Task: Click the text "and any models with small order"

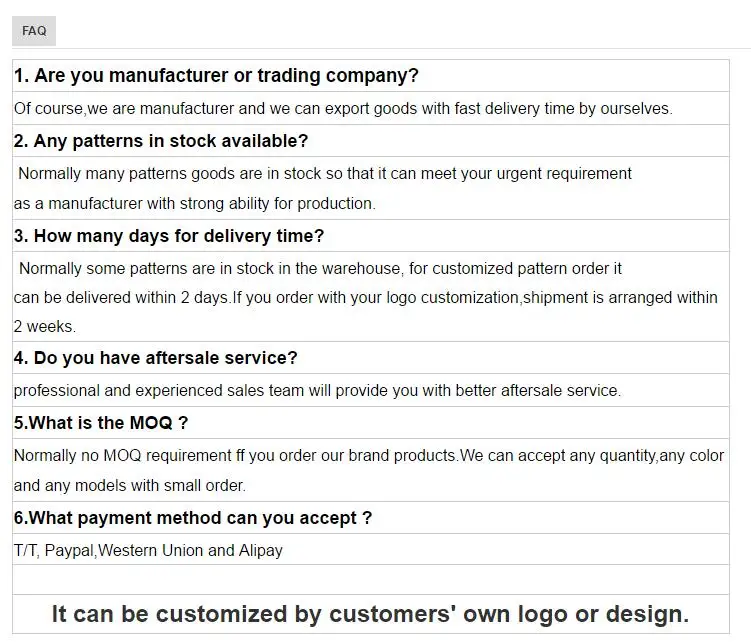Action: pyautogui.click(x=129, y=486)
